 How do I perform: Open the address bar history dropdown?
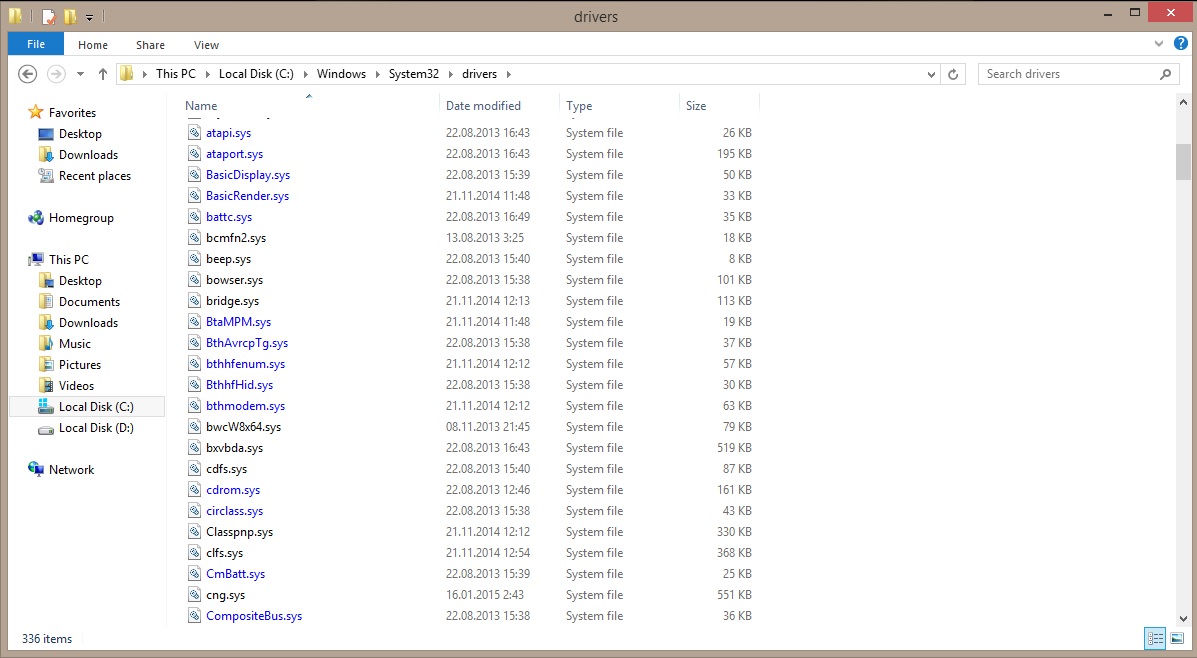(931, 74)
